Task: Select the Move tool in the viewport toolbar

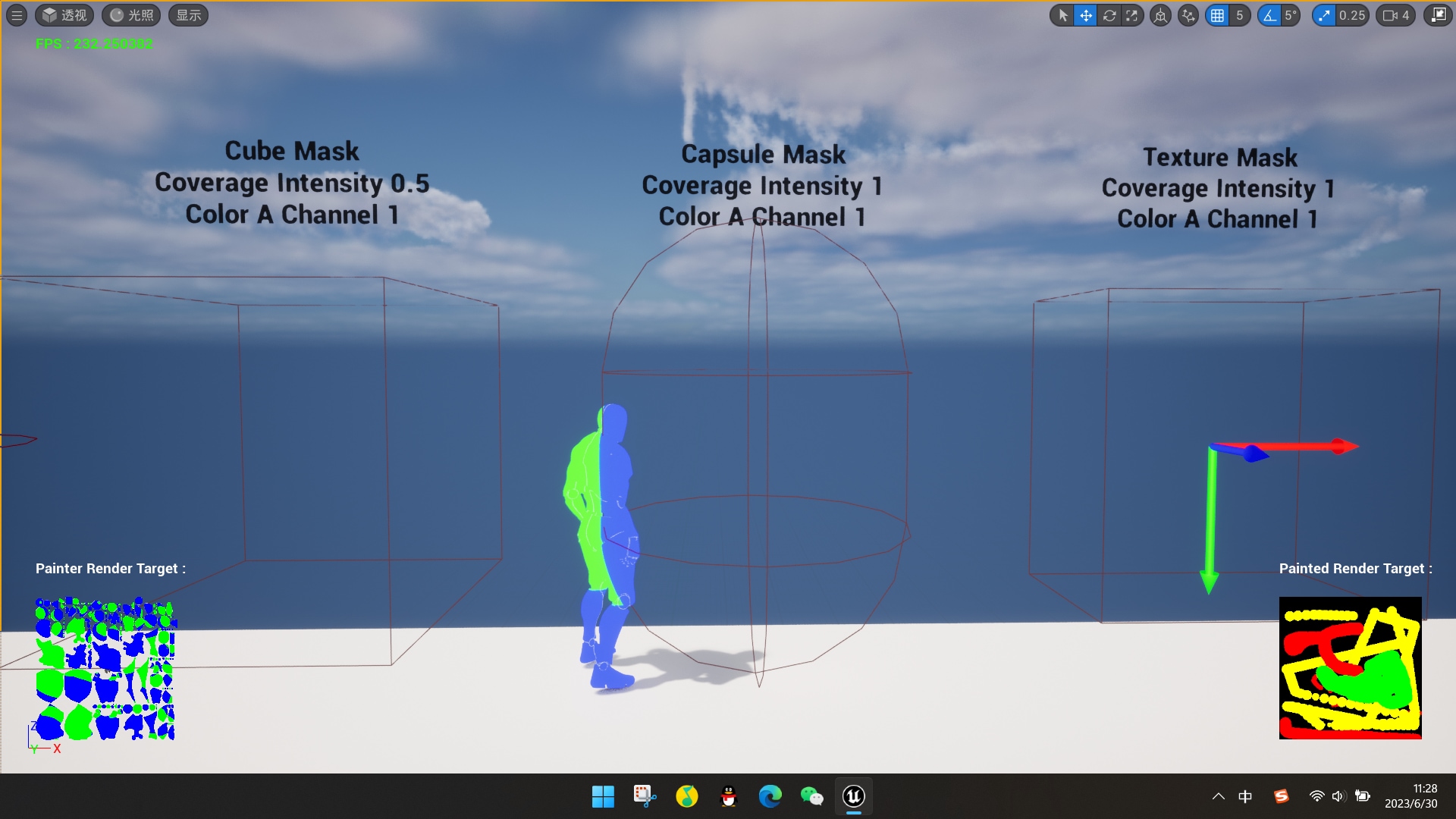Action: coord(1086,15)
